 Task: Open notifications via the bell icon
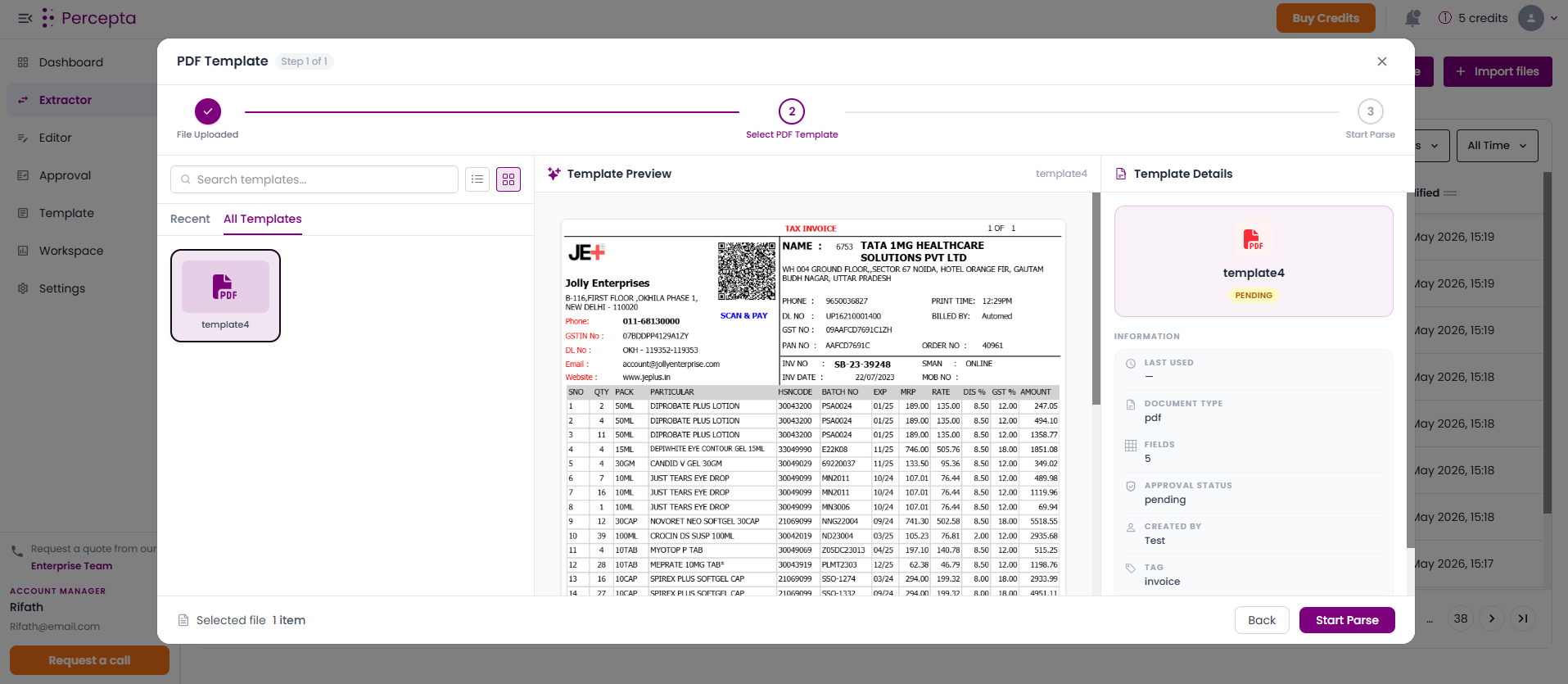pyautogui.click(x=1412, y=18)
